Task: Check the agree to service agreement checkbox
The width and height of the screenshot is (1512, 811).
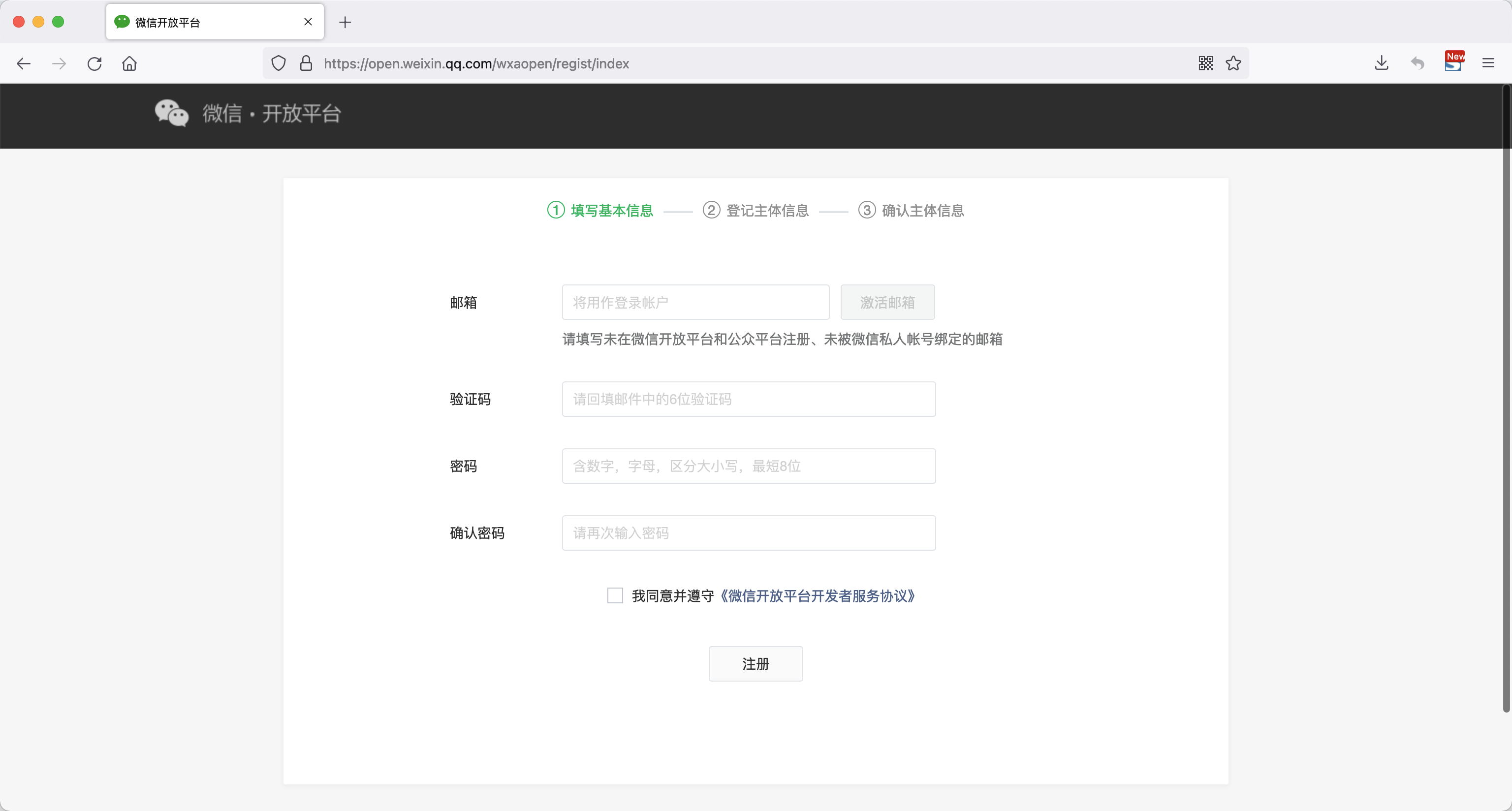Action: click(x=615, y=595)
